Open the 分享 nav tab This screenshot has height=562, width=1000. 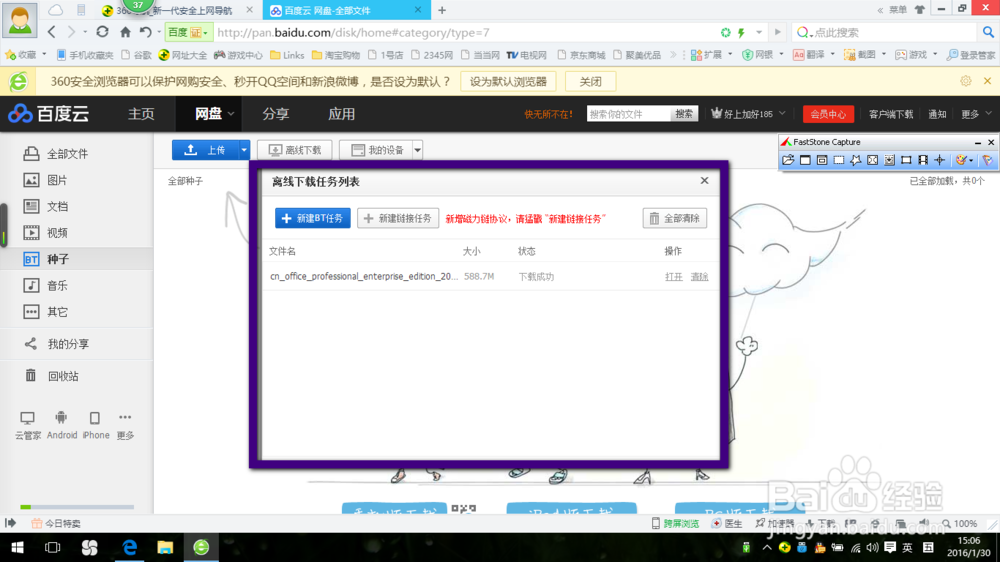(x=276, y=114)
